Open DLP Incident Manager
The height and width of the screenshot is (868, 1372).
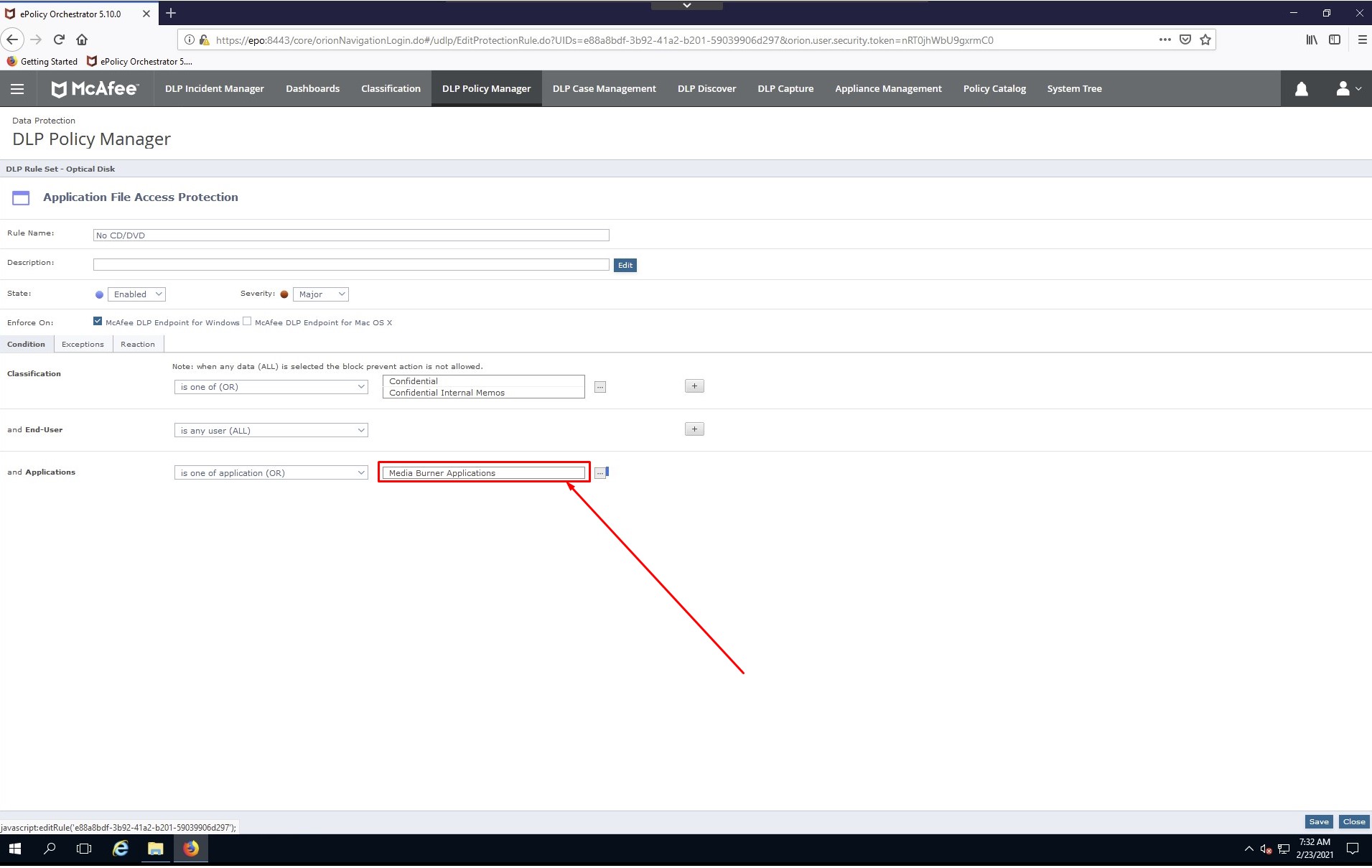tap(215, 88)
